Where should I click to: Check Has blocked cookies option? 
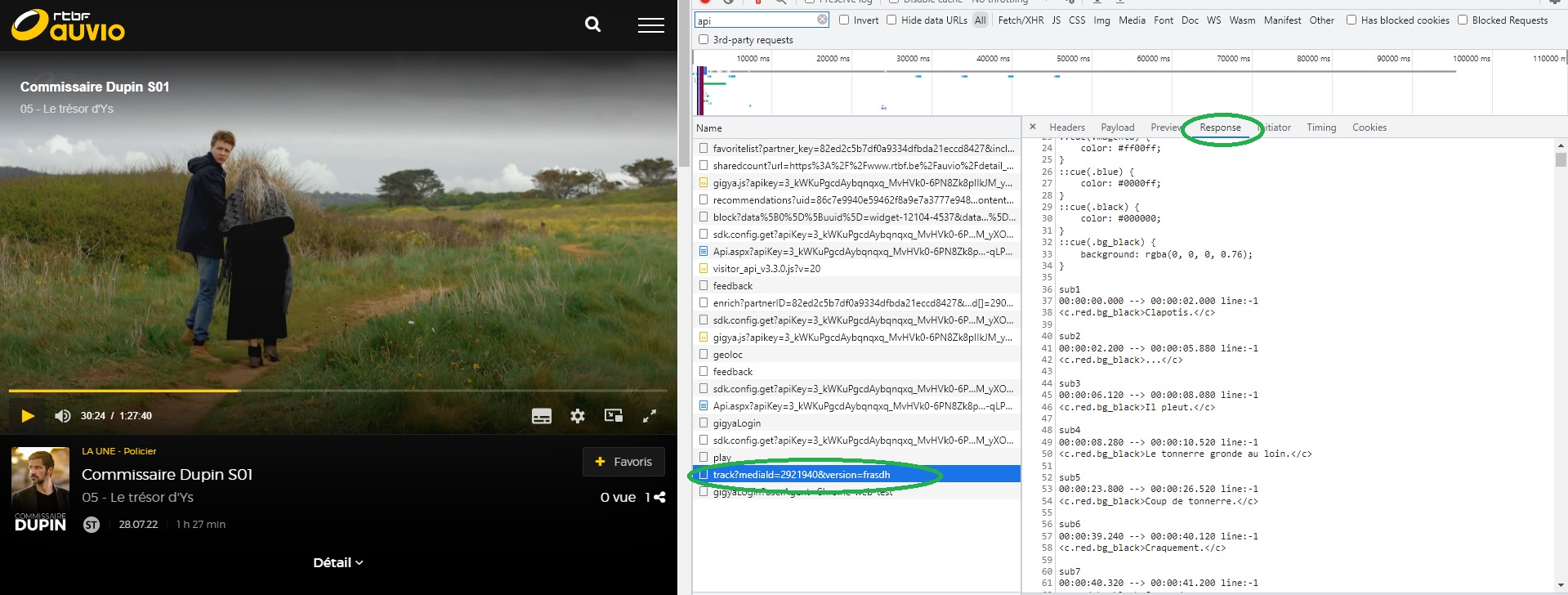click(1351, 20)
